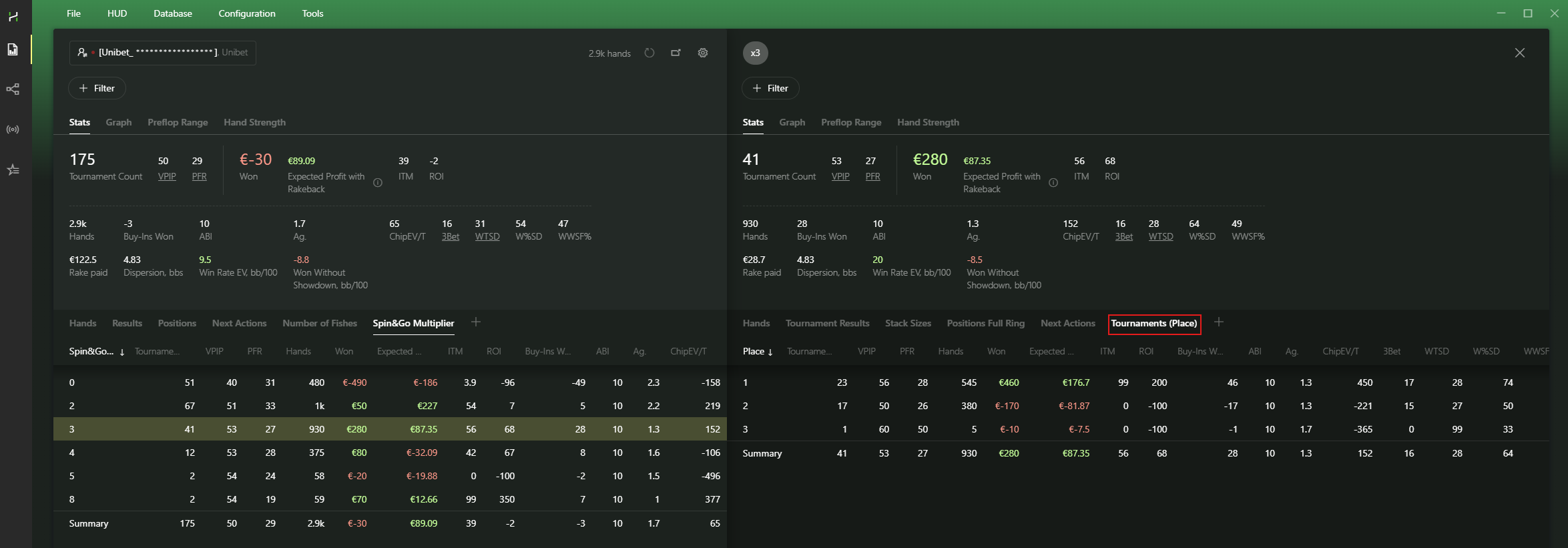Open the reports sidebar icon
The height and width of the screenshot is (548, 1568).
[x=13, y=49]
